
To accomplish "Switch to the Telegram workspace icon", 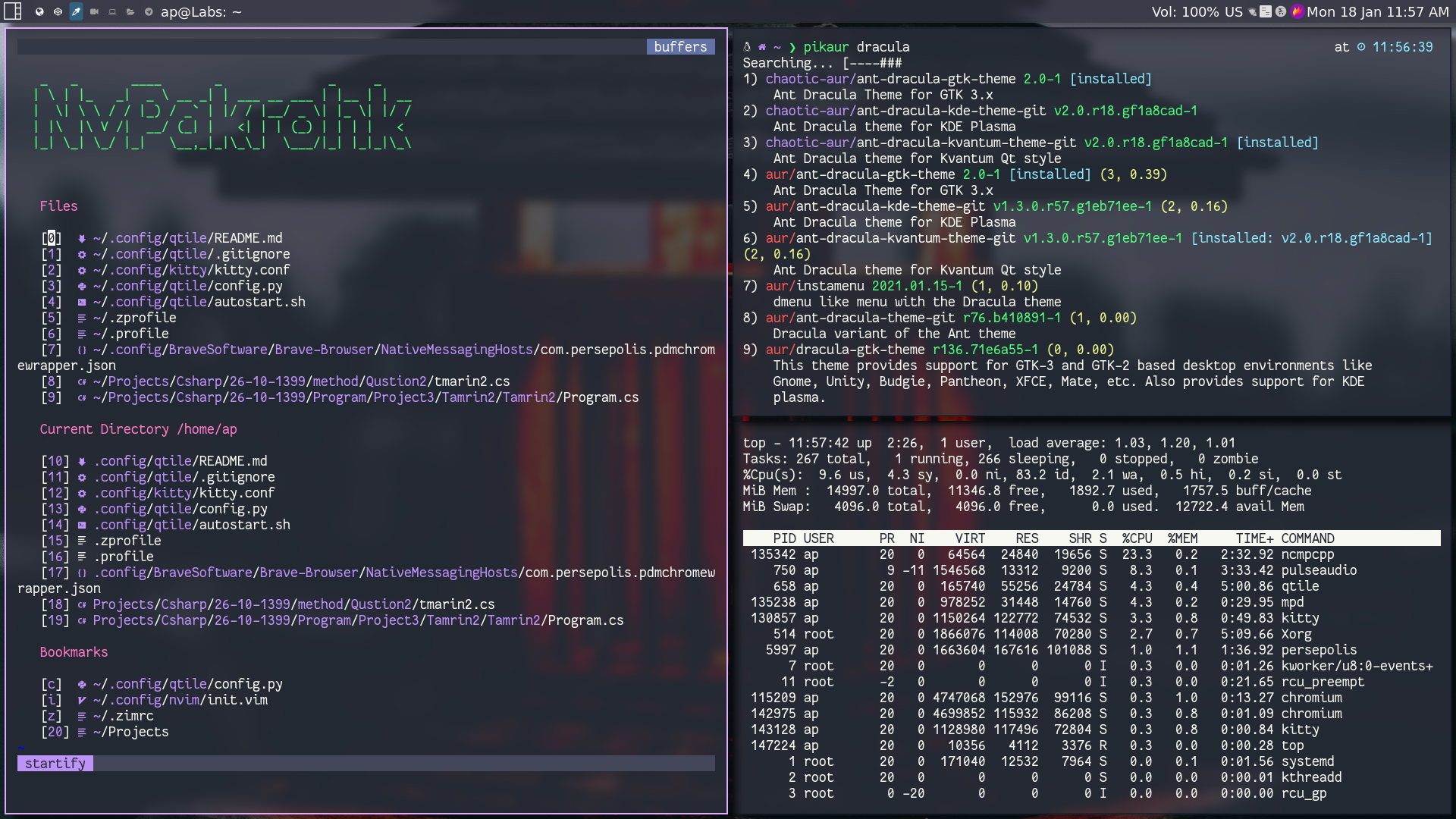I will pos(149,11).
